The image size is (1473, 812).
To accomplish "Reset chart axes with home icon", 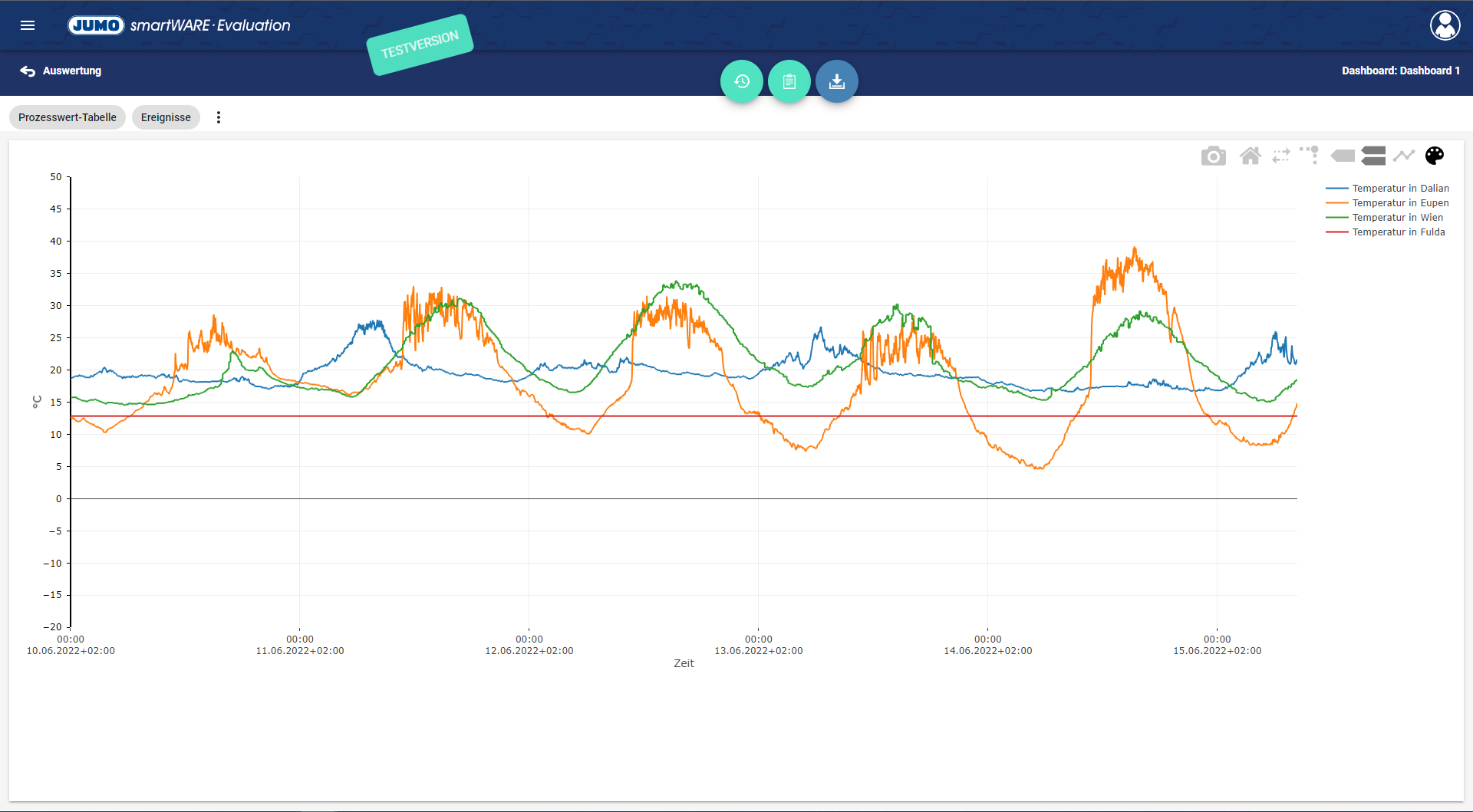I will click(1250, 156).
